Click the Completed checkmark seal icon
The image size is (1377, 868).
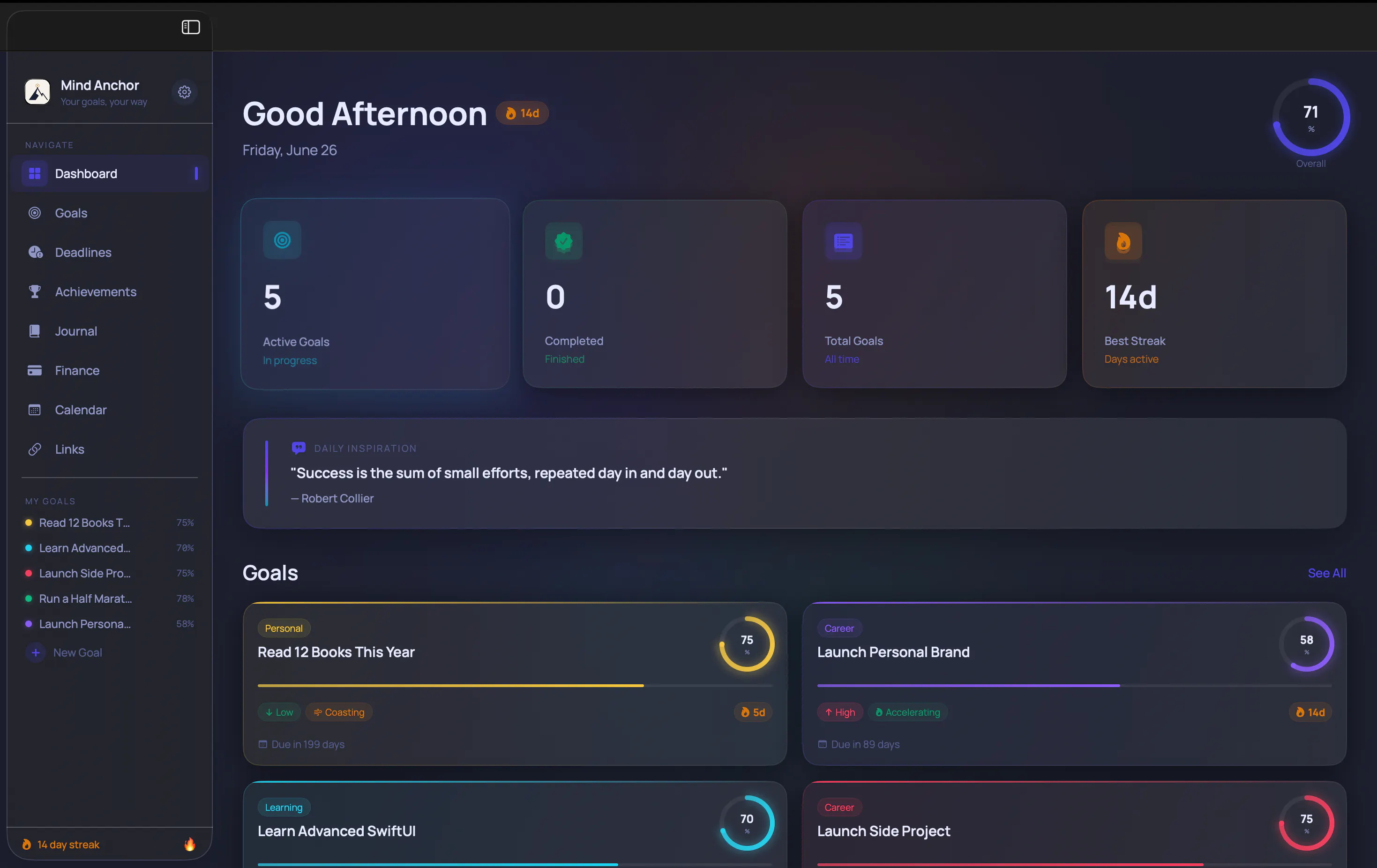click(x=563, y=241)
